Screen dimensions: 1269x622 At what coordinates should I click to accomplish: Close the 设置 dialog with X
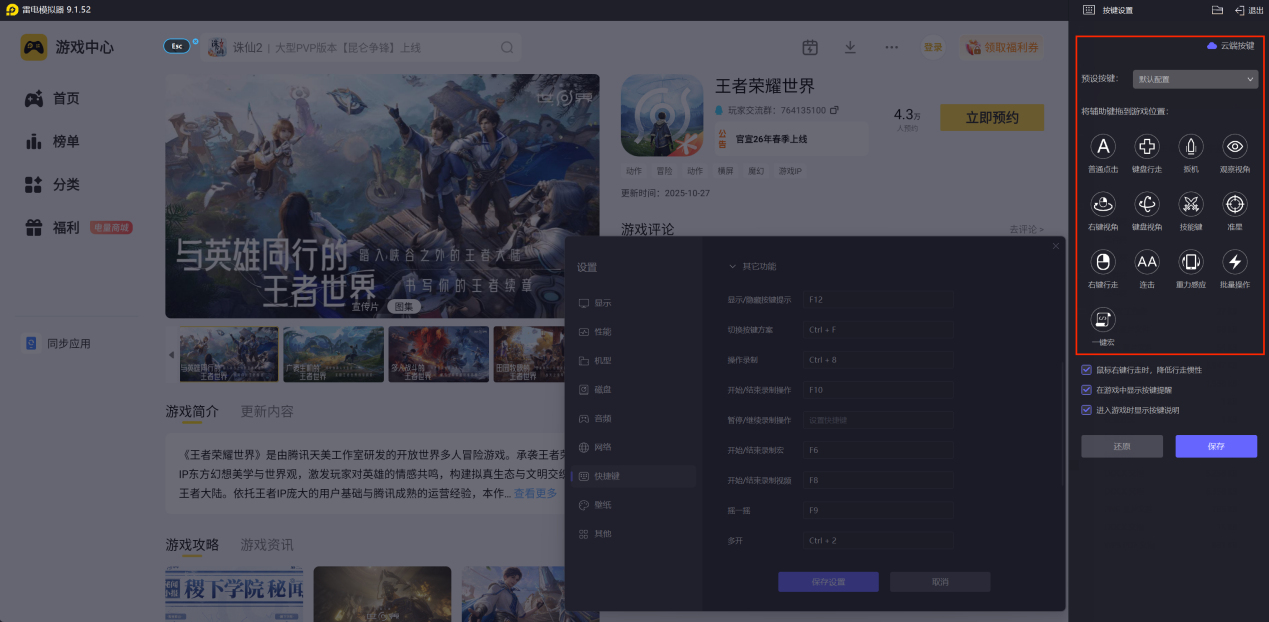pyautogui.click(x=1054, y=247)
